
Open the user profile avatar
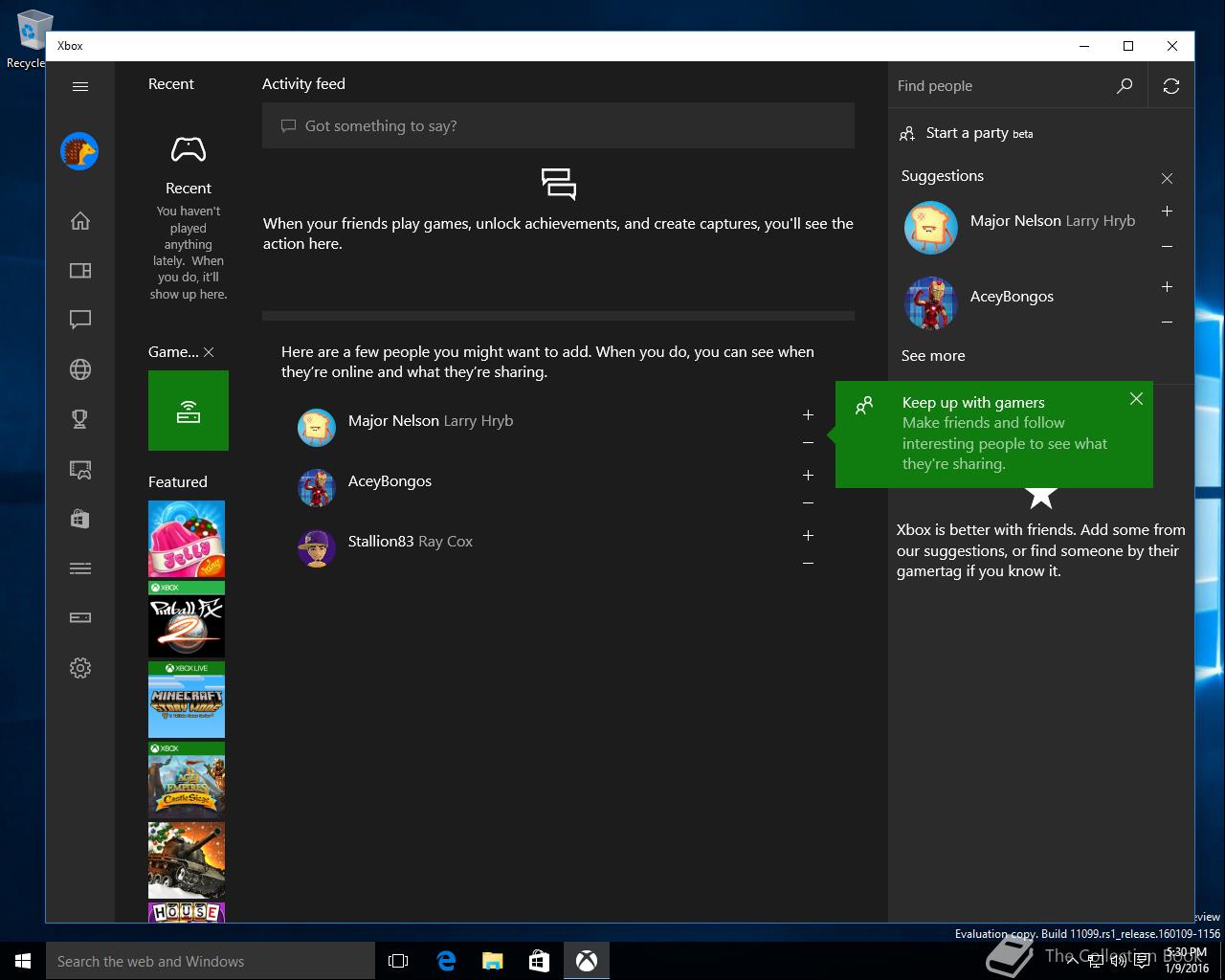[79, 151]
